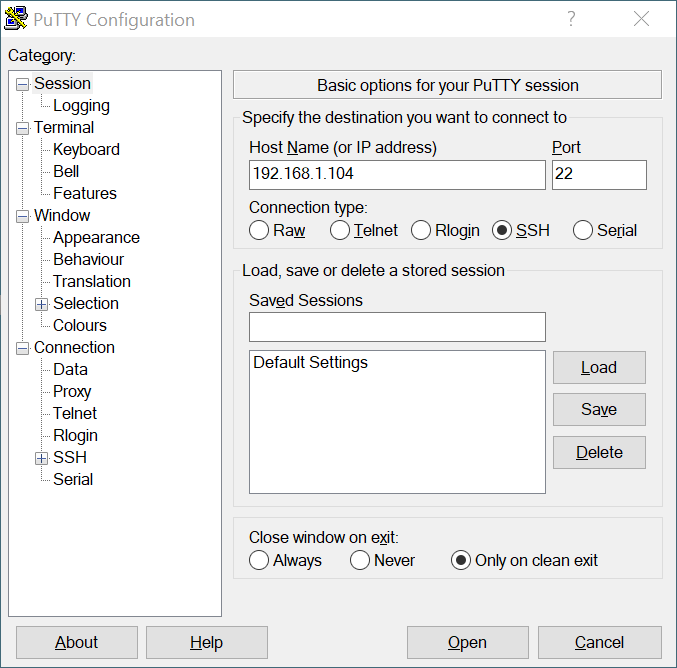Click the Save session button

(599, 409)
